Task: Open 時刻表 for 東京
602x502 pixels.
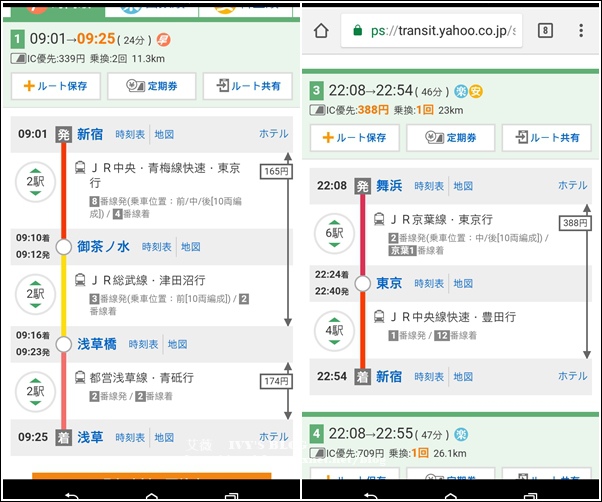Action: (x=429, y=284)
